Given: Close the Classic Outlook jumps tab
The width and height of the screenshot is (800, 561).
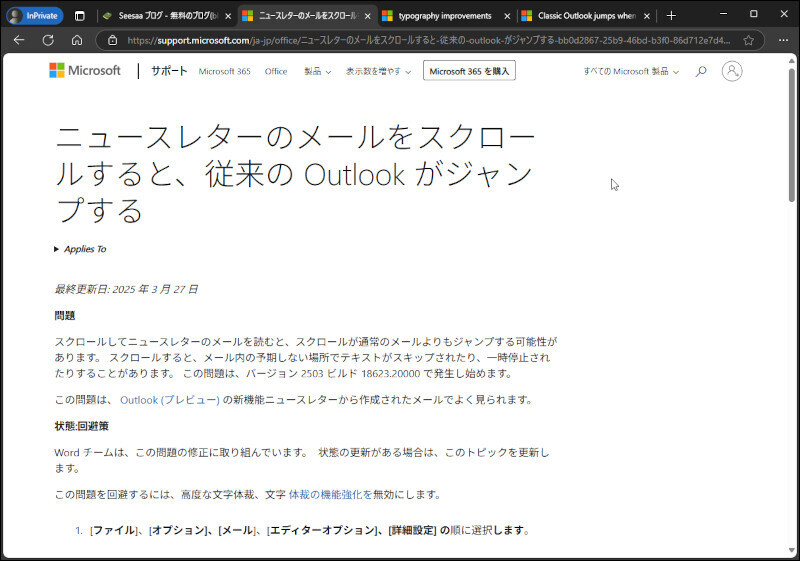Looking at the screenshot, I should (x=647, y=16).
